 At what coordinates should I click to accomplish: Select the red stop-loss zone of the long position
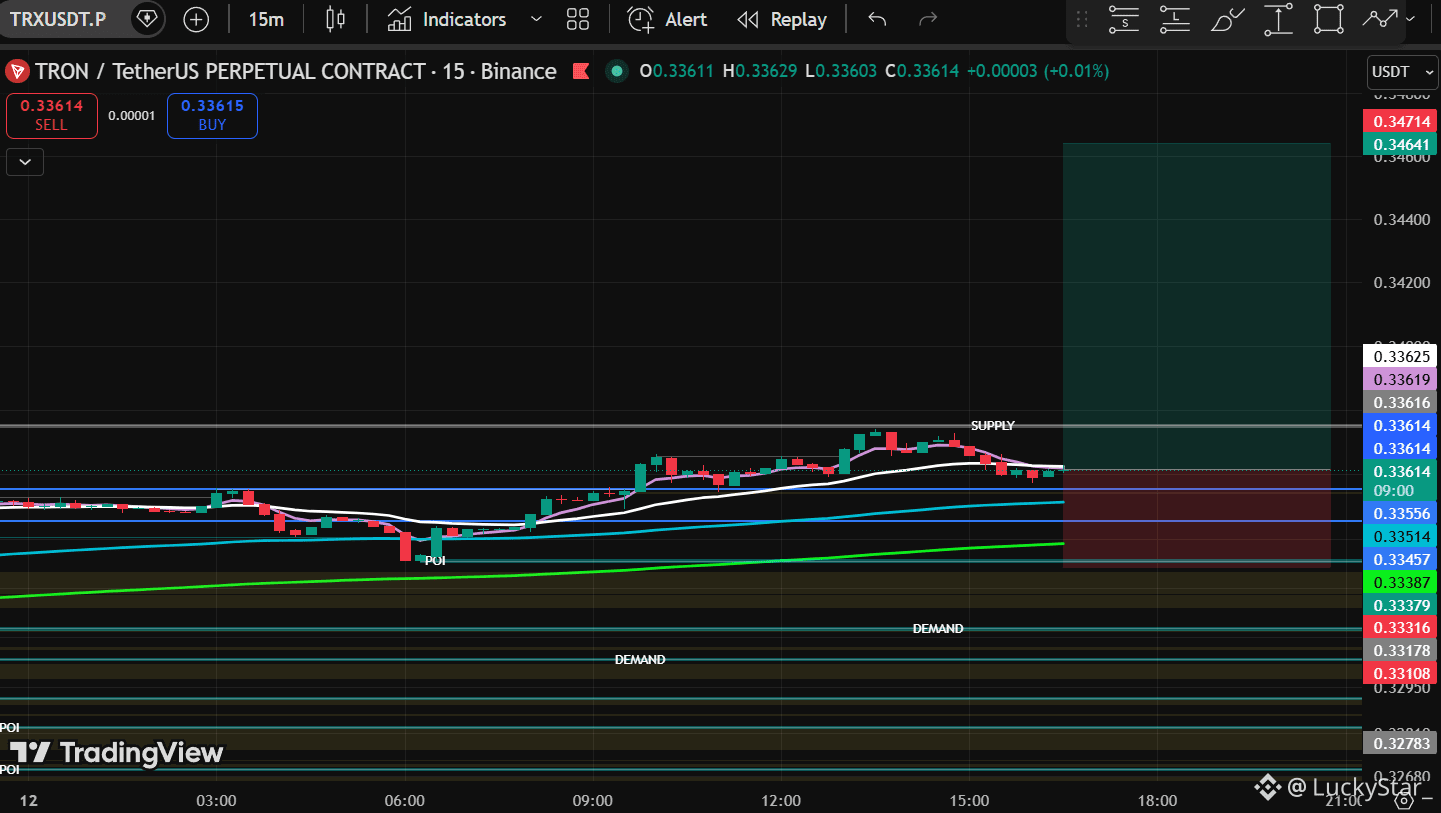coord(1197,518)
